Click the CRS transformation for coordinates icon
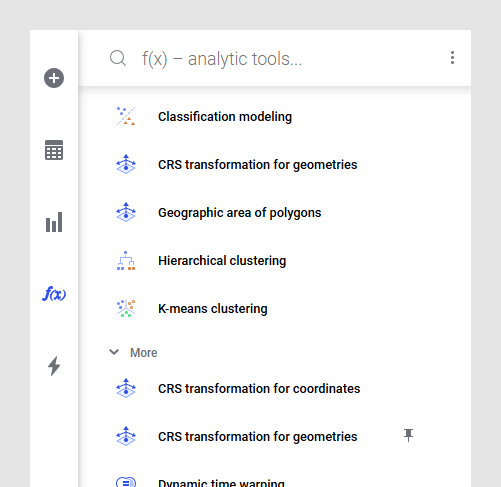The height and width of the screenshot is (487, 501). coord(126,388)
